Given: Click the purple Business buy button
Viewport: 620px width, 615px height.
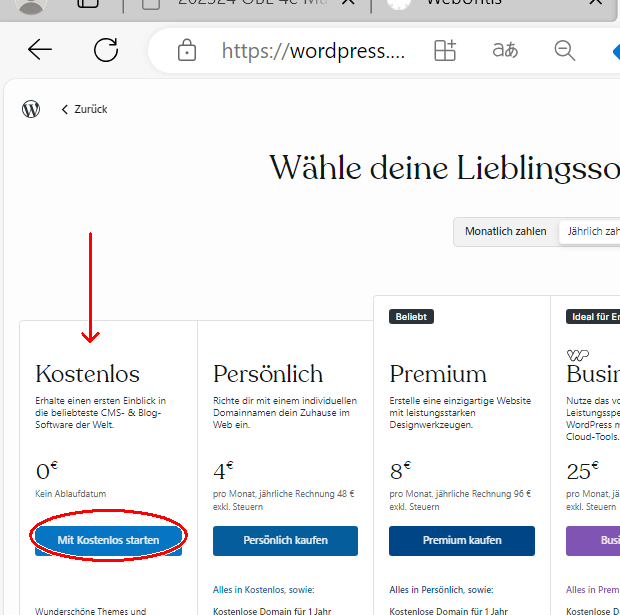Looking at the screenshot, I should tap(593, 540).
